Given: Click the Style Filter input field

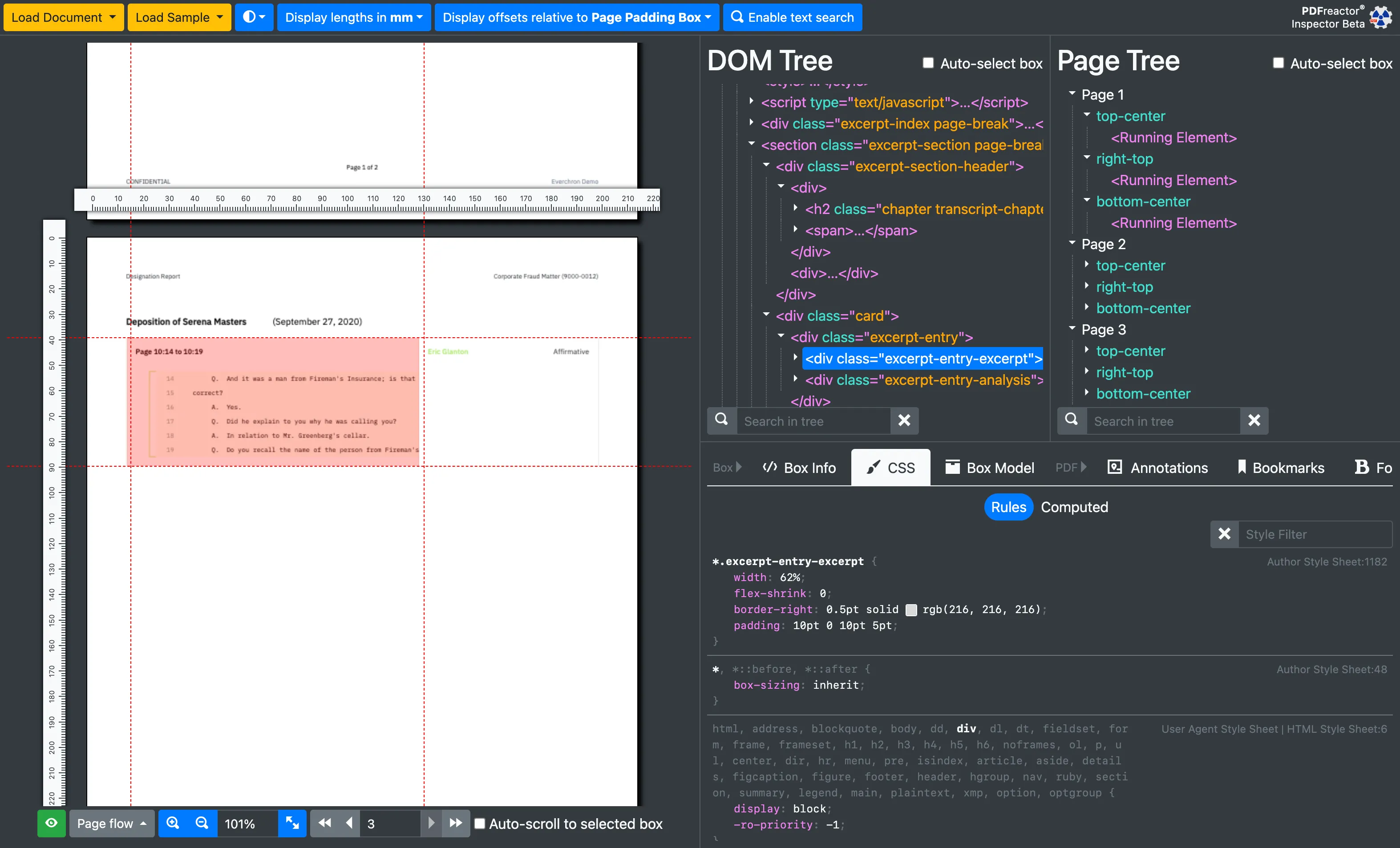Looking at the screenshot, I should [x=1315, y=534].
